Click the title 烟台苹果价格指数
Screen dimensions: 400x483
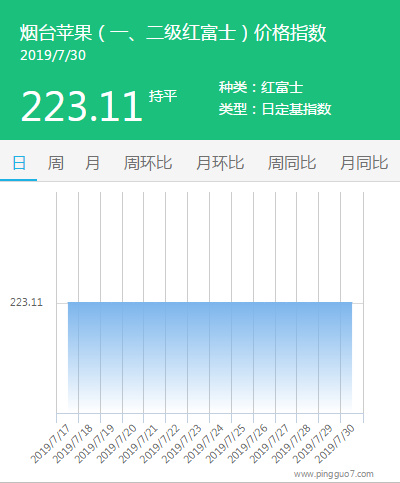click(173, 33)
